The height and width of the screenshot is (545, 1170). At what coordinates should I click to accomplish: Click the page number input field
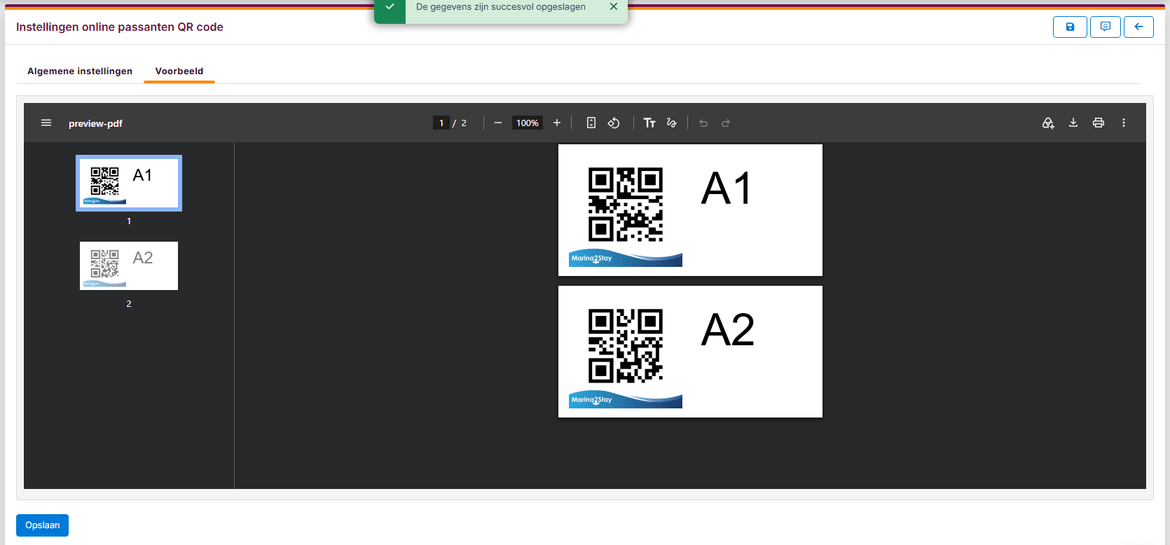point(441,122)
